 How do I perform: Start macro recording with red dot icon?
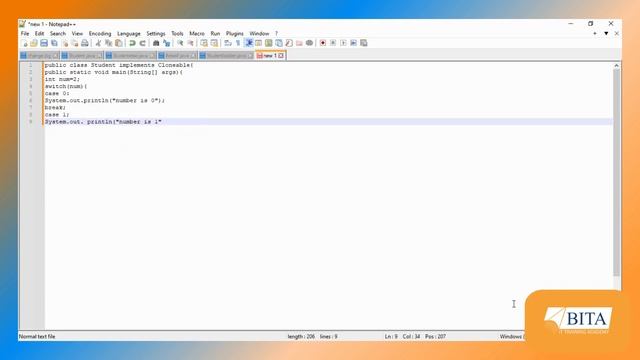[323, 43]
